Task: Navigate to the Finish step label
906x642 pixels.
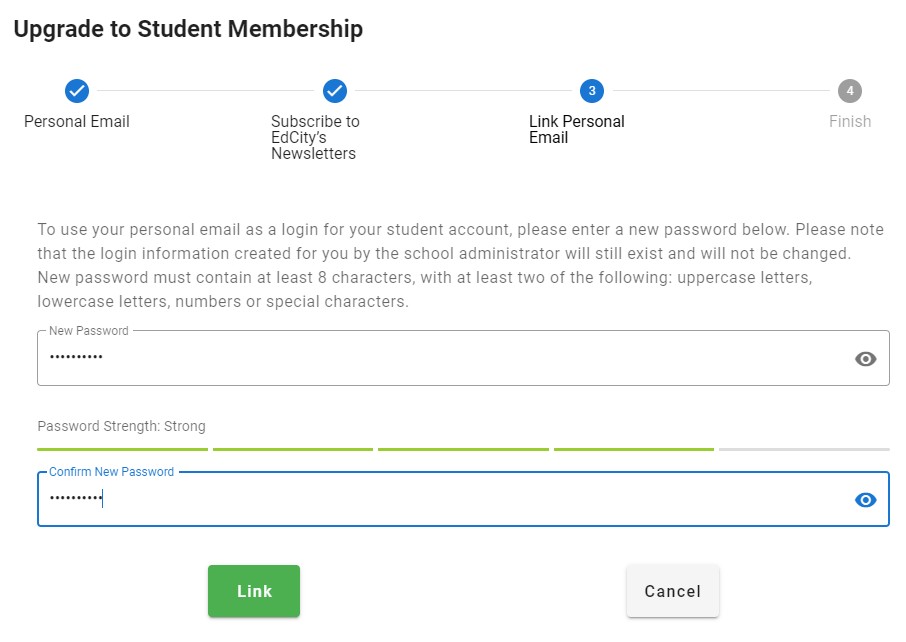Action: pos(849,121)
